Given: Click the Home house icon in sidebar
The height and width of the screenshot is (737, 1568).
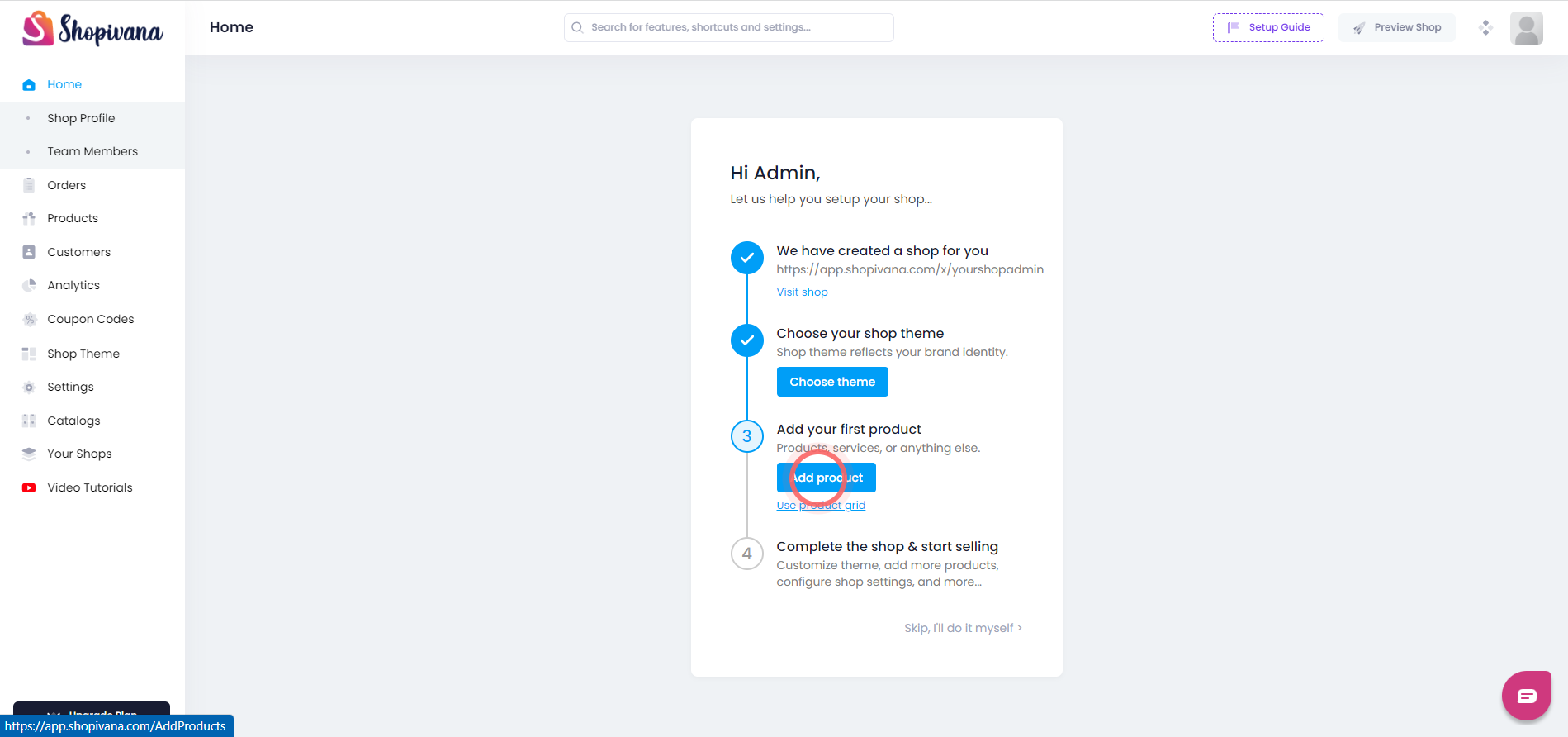Looking at the screenshot, I should pos(29,84).
